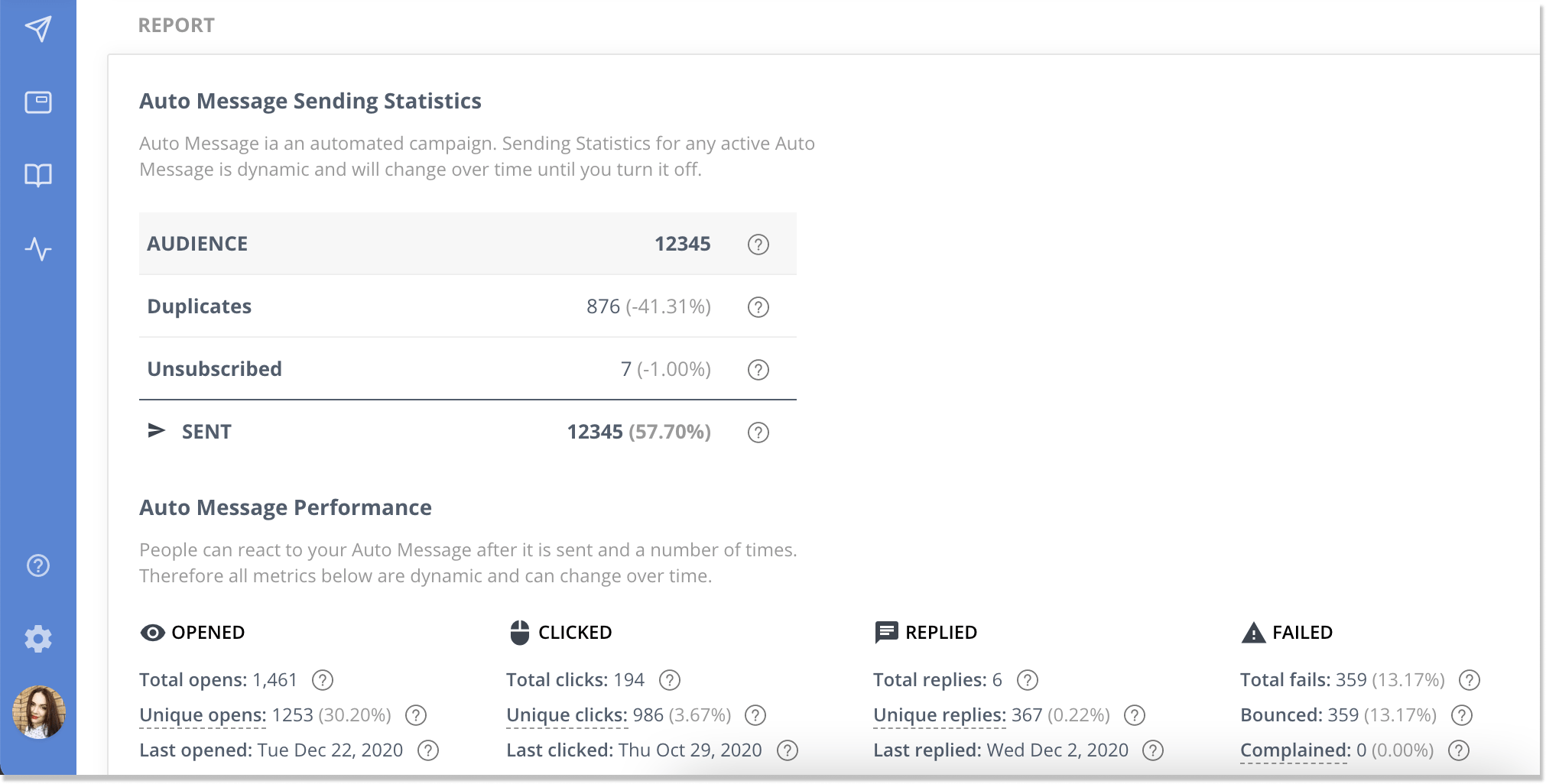Click the help icon in Unsubscribed row

[758, 370]
